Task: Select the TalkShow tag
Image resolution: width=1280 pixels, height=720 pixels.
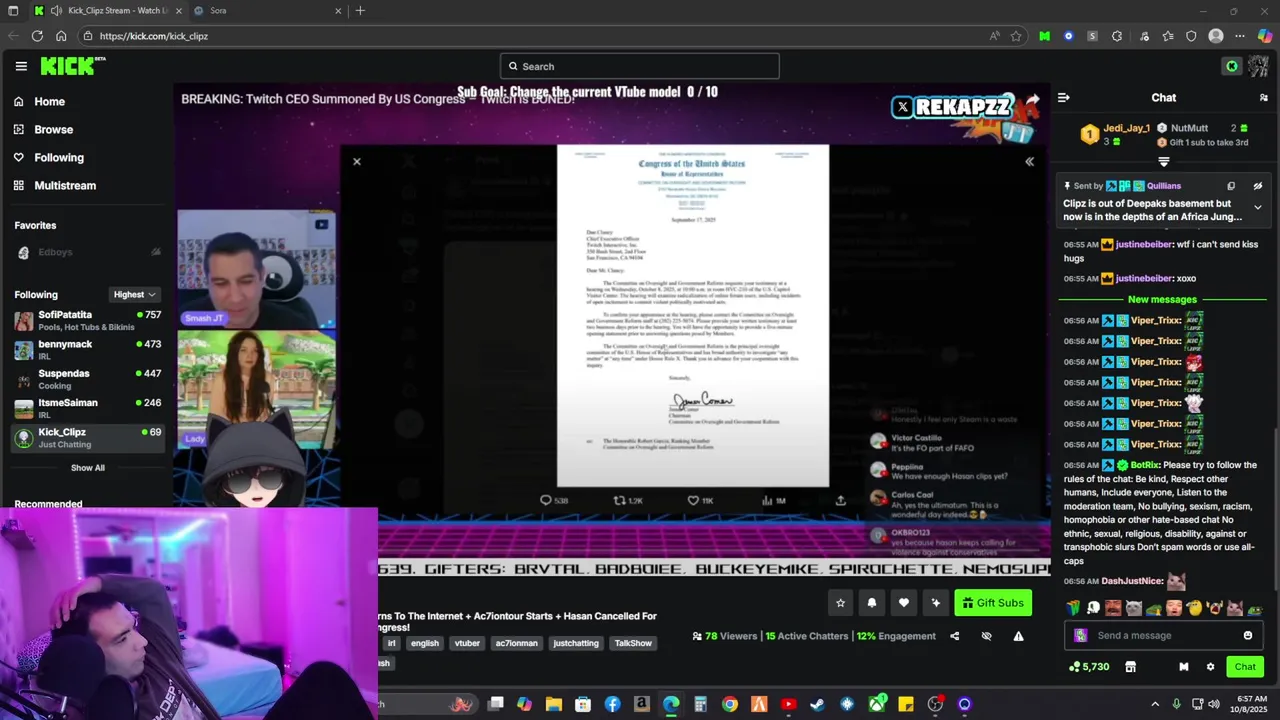Action: 633,643
